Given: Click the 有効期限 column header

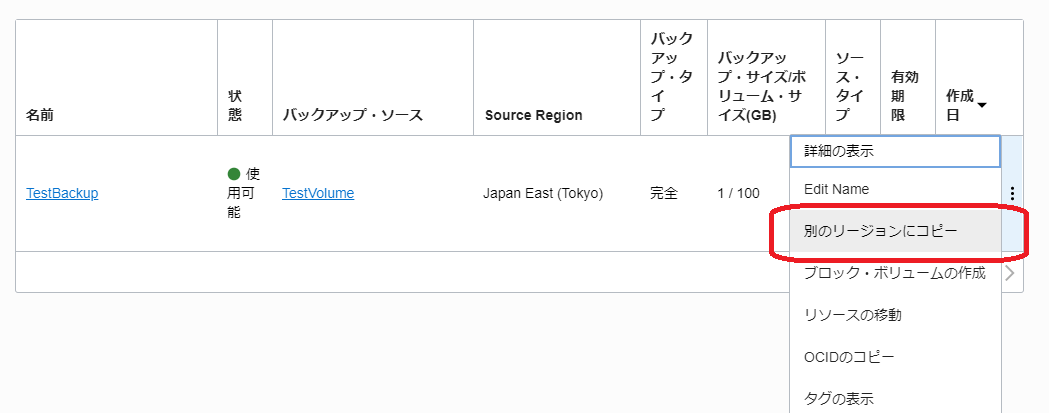Looking at the screenshot, I should (904, 96).
